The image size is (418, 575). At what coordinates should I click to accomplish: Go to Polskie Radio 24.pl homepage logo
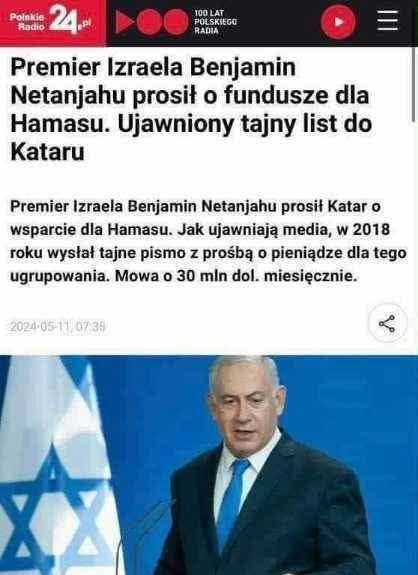[53, 23]
